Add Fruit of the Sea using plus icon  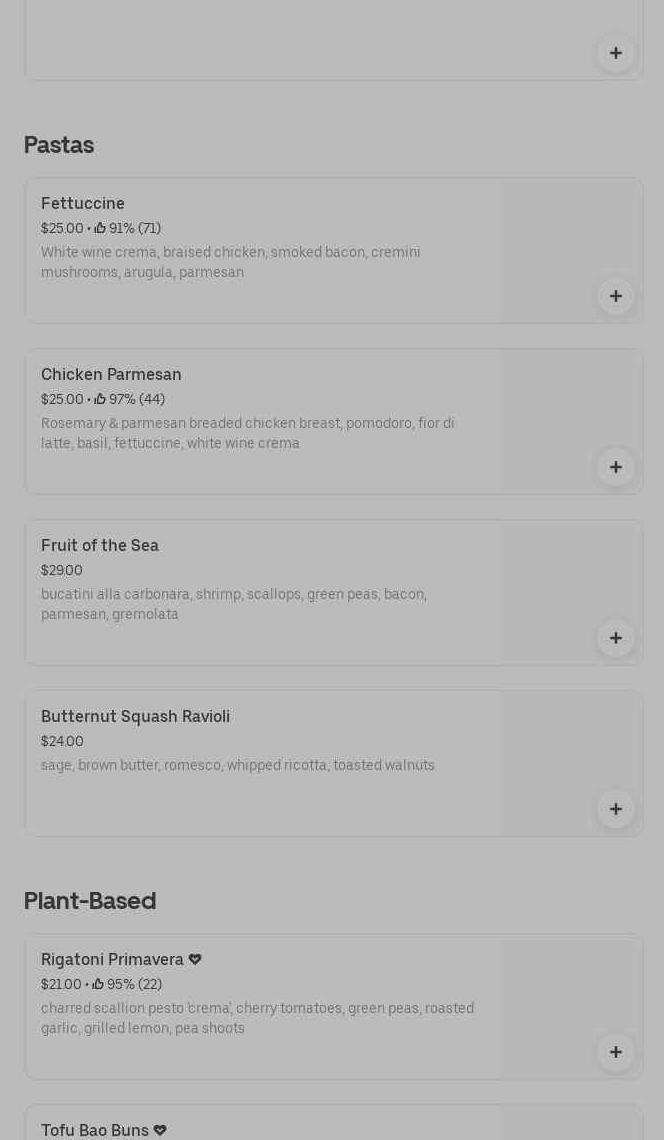point(615,638)
